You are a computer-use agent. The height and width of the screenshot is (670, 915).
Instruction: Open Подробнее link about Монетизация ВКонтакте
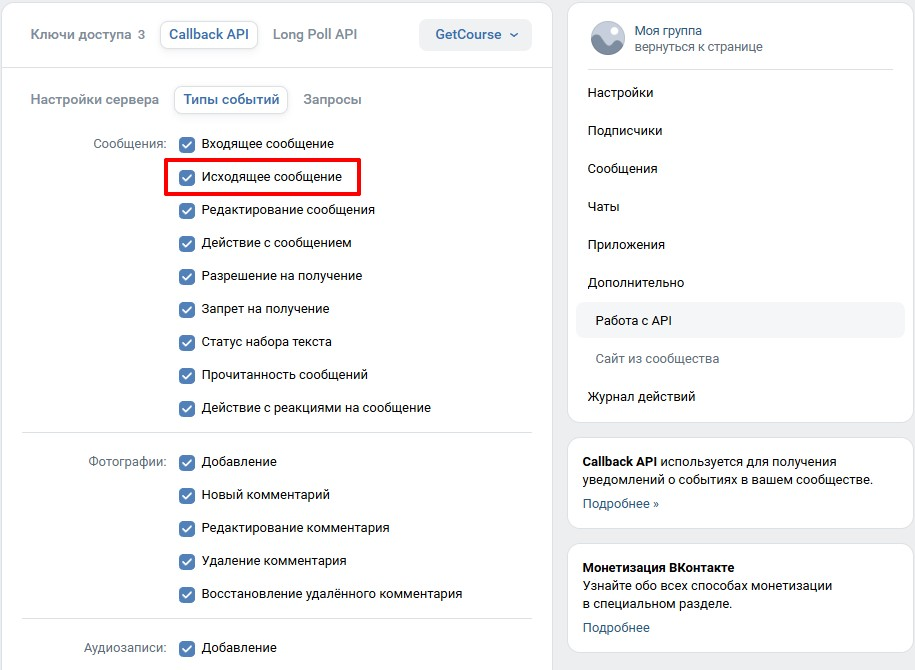coord(616,628)
